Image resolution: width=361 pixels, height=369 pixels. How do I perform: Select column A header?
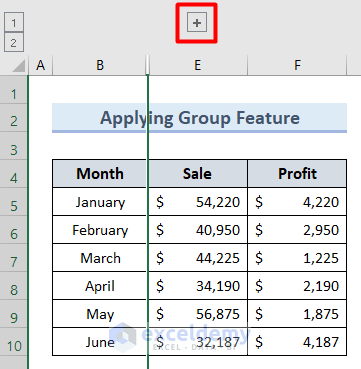click(x=40, y=65)
